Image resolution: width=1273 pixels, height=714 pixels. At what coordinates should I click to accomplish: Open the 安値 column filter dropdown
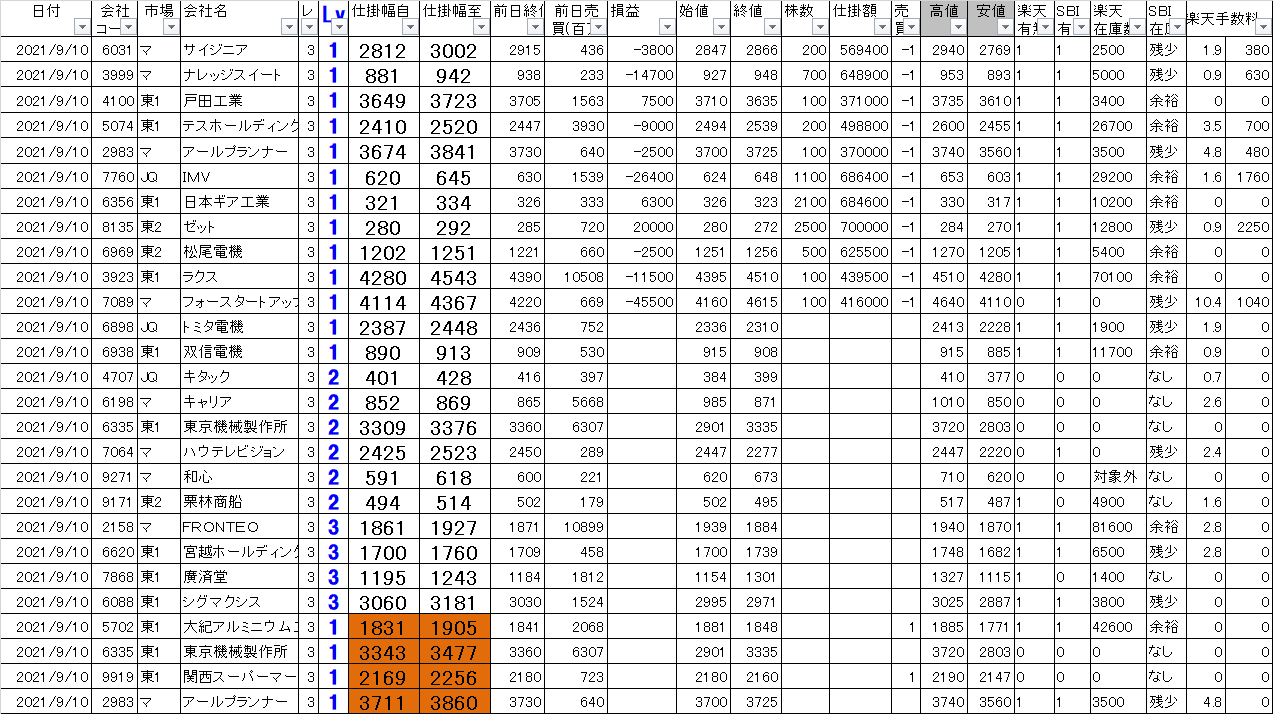tap(1005, 29)
